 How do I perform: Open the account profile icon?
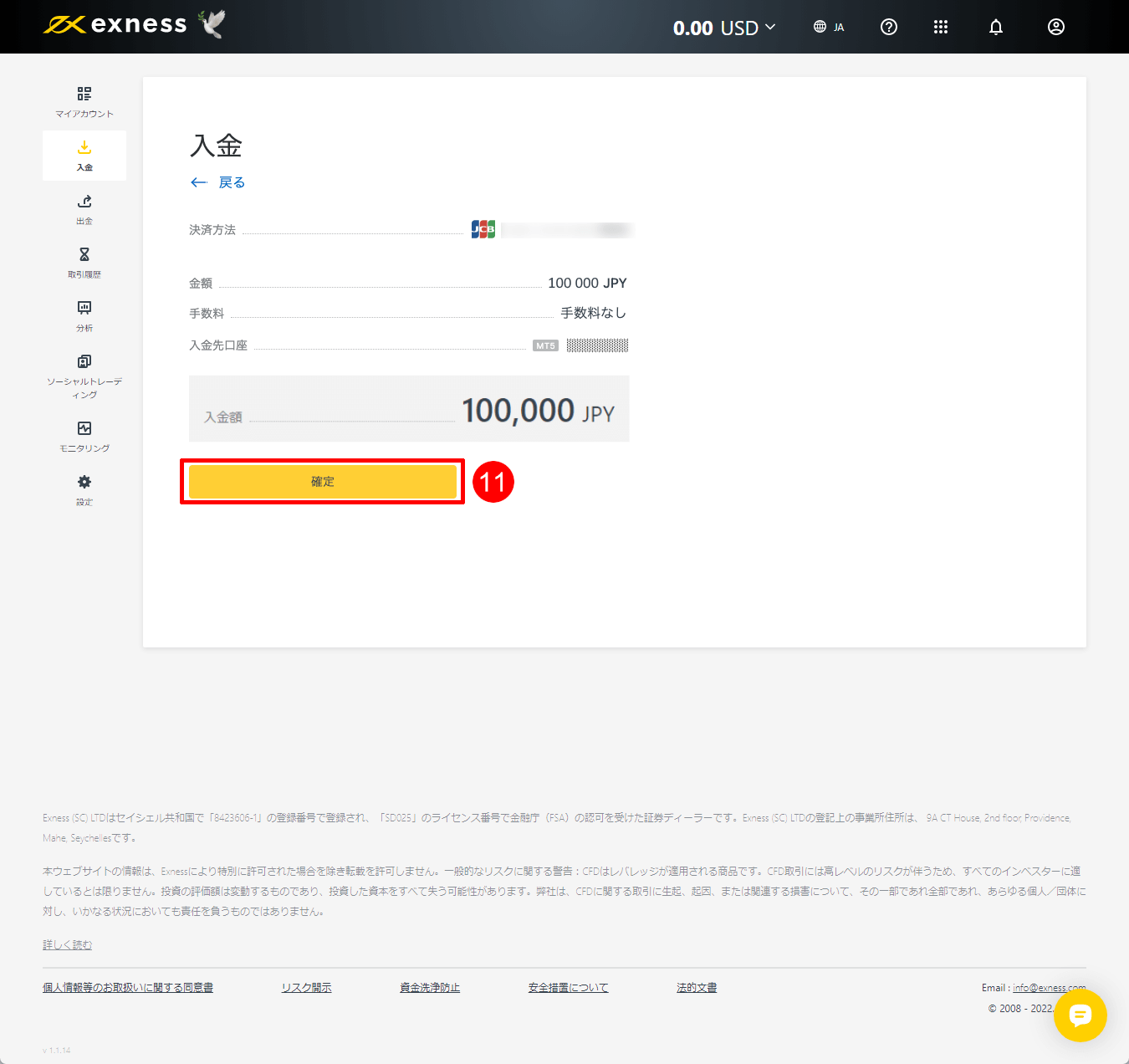(x=1055, y=27)
